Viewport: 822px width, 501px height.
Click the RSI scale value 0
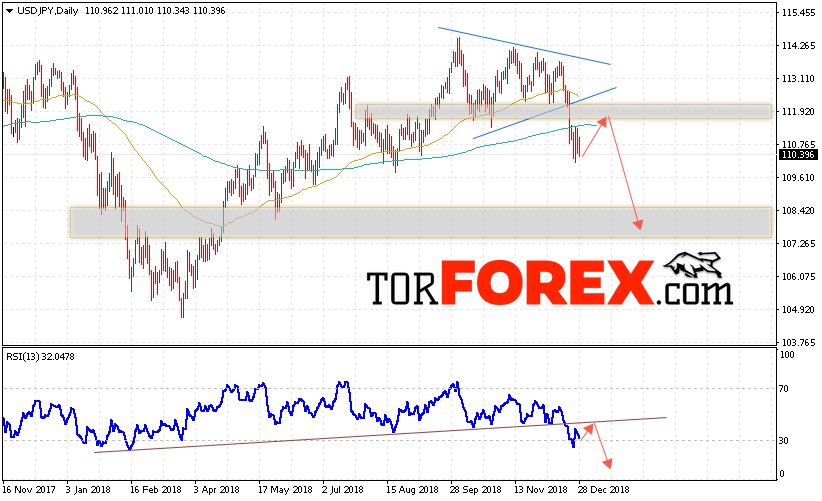782,474
